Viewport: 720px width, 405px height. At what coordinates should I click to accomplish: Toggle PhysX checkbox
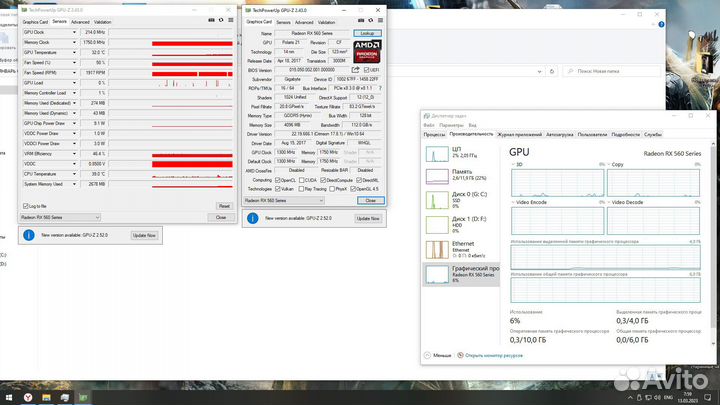(332, 189)
